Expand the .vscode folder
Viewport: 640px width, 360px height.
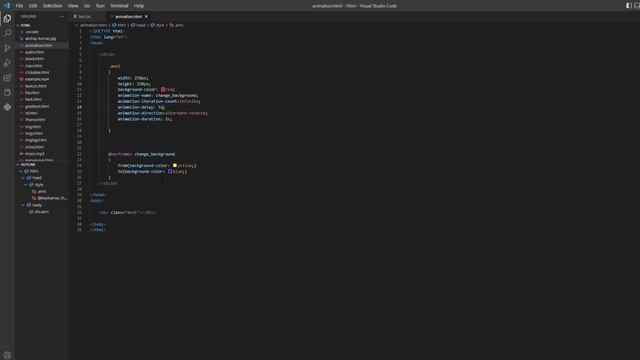tap(22, 32)
